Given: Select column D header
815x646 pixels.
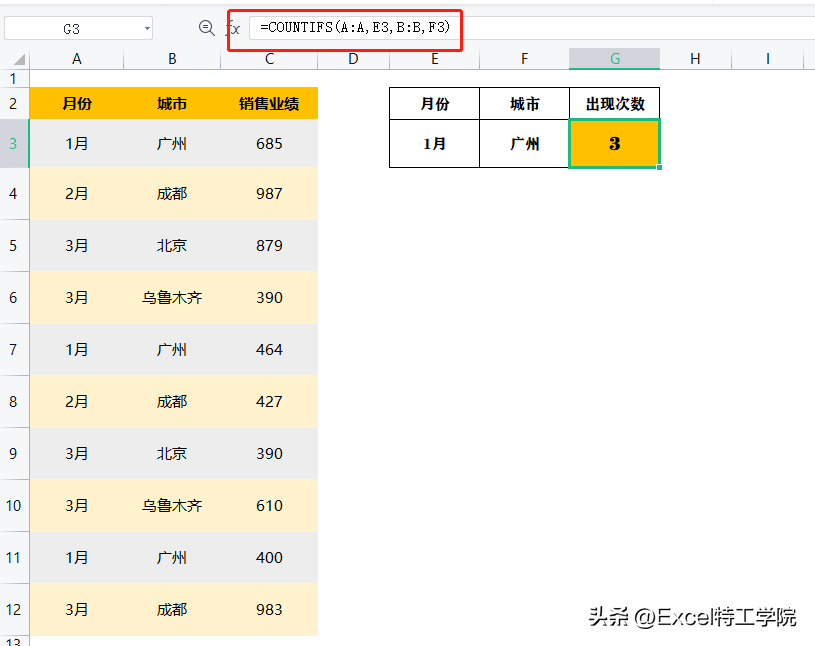Looking at the screenshot, I should tap(353, 59).
